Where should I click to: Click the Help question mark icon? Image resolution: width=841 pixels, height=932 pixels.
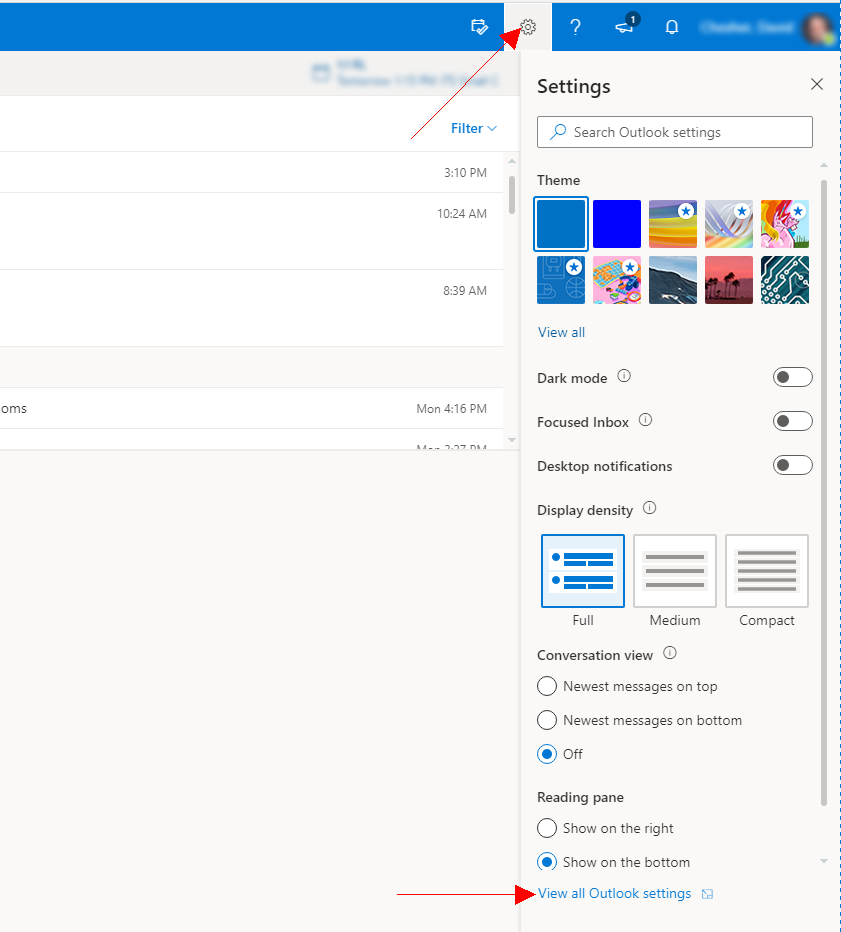pyautogui.click(x=575, y=27)
